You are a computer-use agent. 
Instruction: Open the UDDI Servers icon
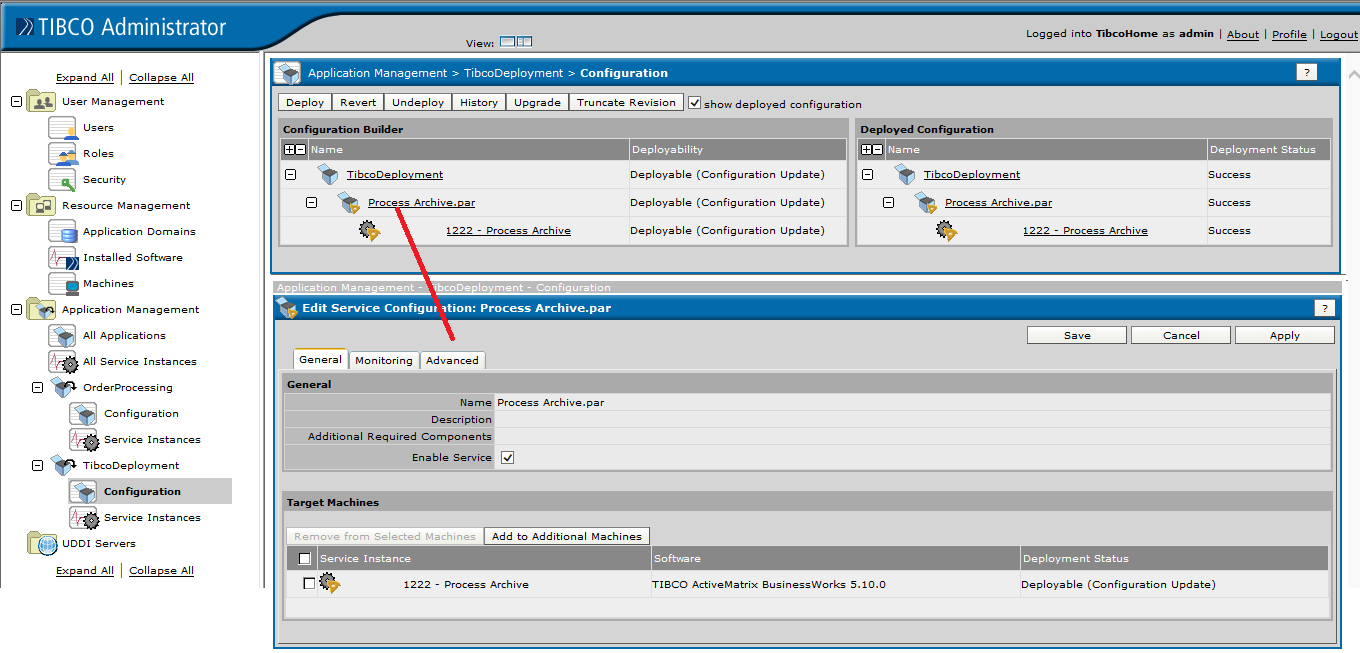tap(41, 543)
